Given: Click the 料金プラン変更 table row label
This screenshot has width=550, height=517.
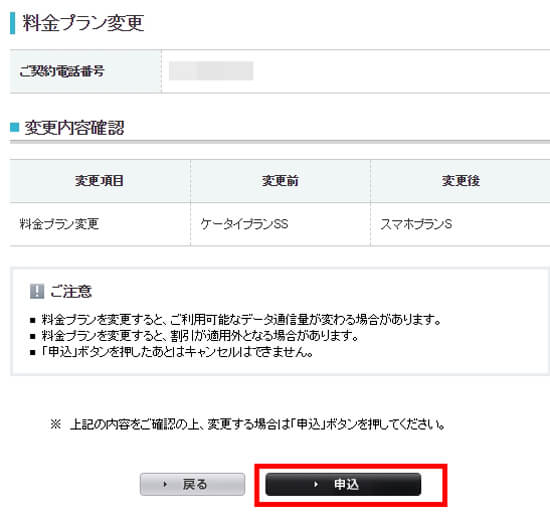Looking at the screenshot, I should [x=59, y=224].
